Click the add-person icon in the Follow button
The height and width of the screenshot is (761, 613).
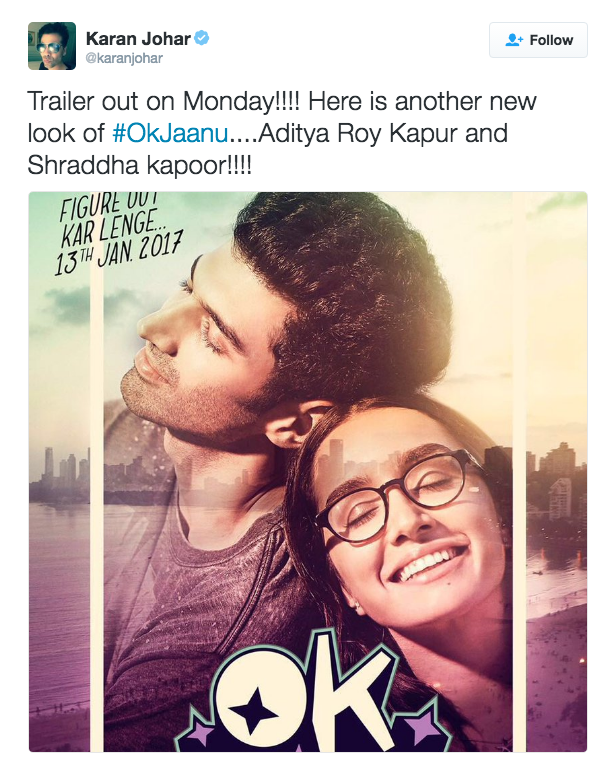pos(514,40)
